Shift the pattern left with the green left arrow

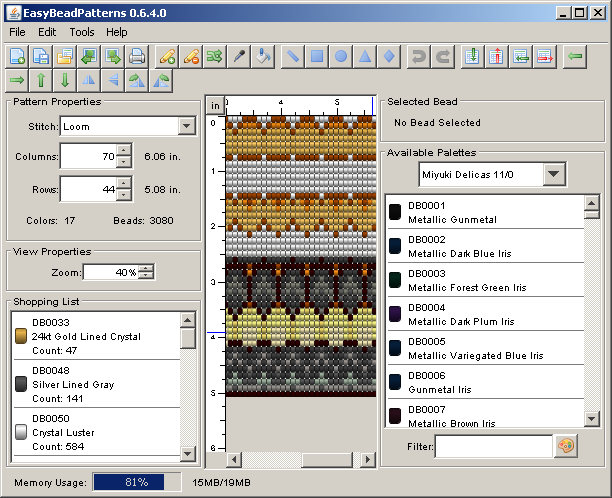(575, 57)
